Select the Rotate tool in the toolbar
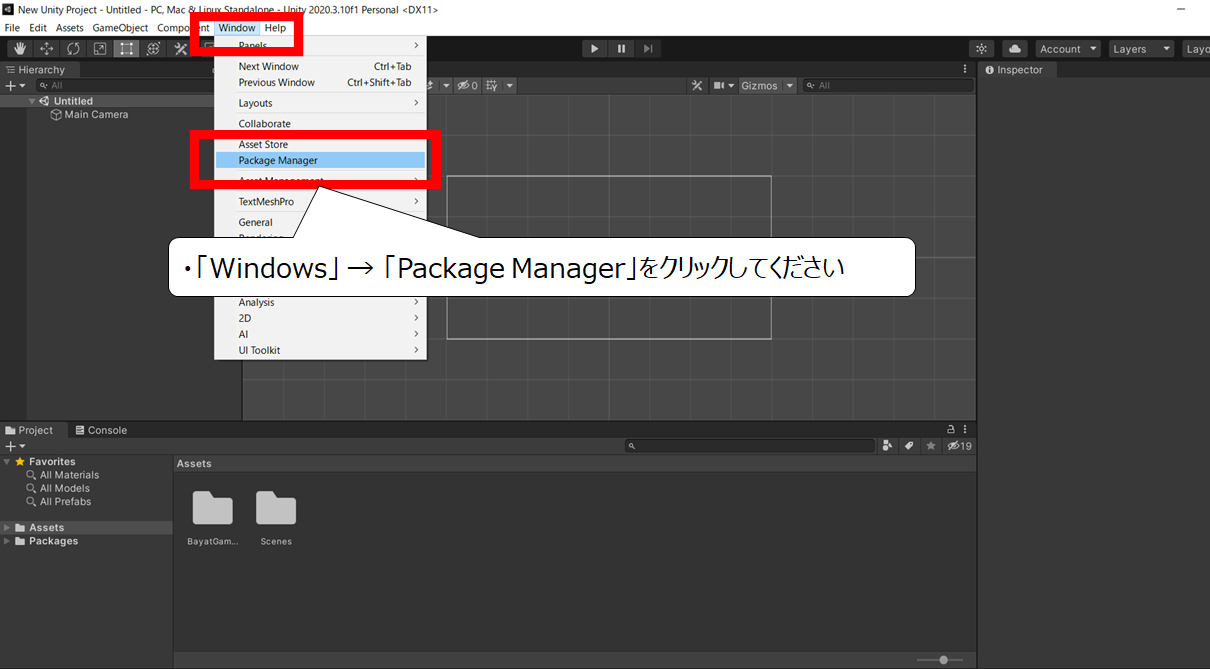This screenshot has height=669, width=1210. [x=73, y=49]
